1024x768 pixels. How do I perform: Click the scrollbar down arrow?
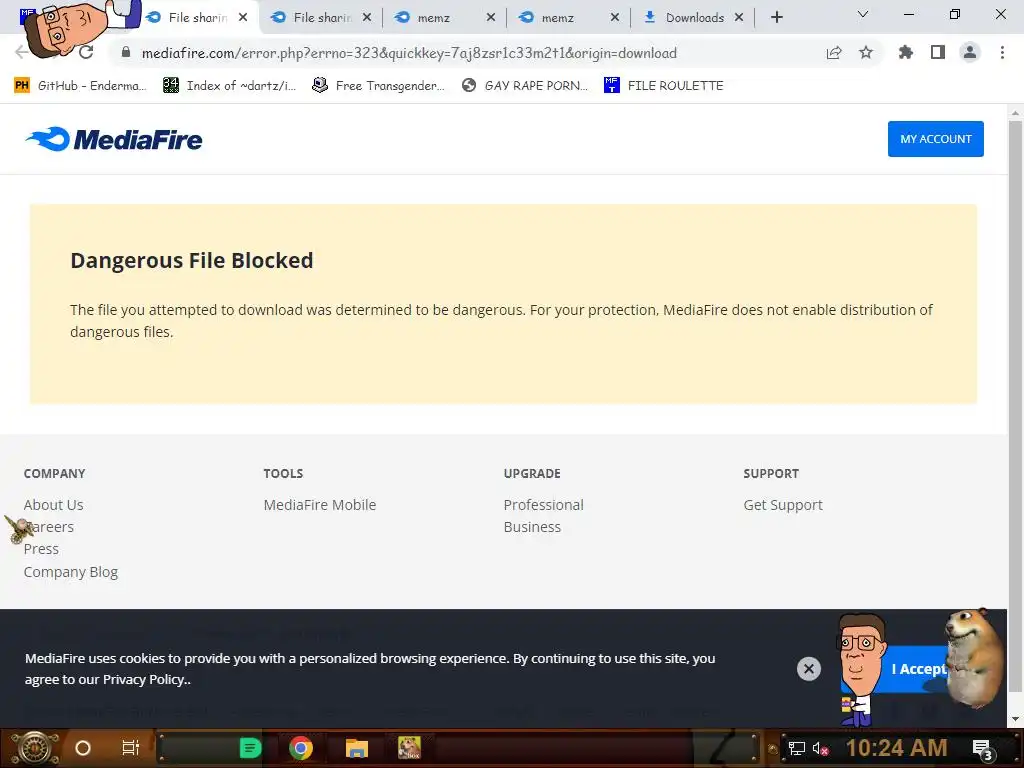point(1015,719)
